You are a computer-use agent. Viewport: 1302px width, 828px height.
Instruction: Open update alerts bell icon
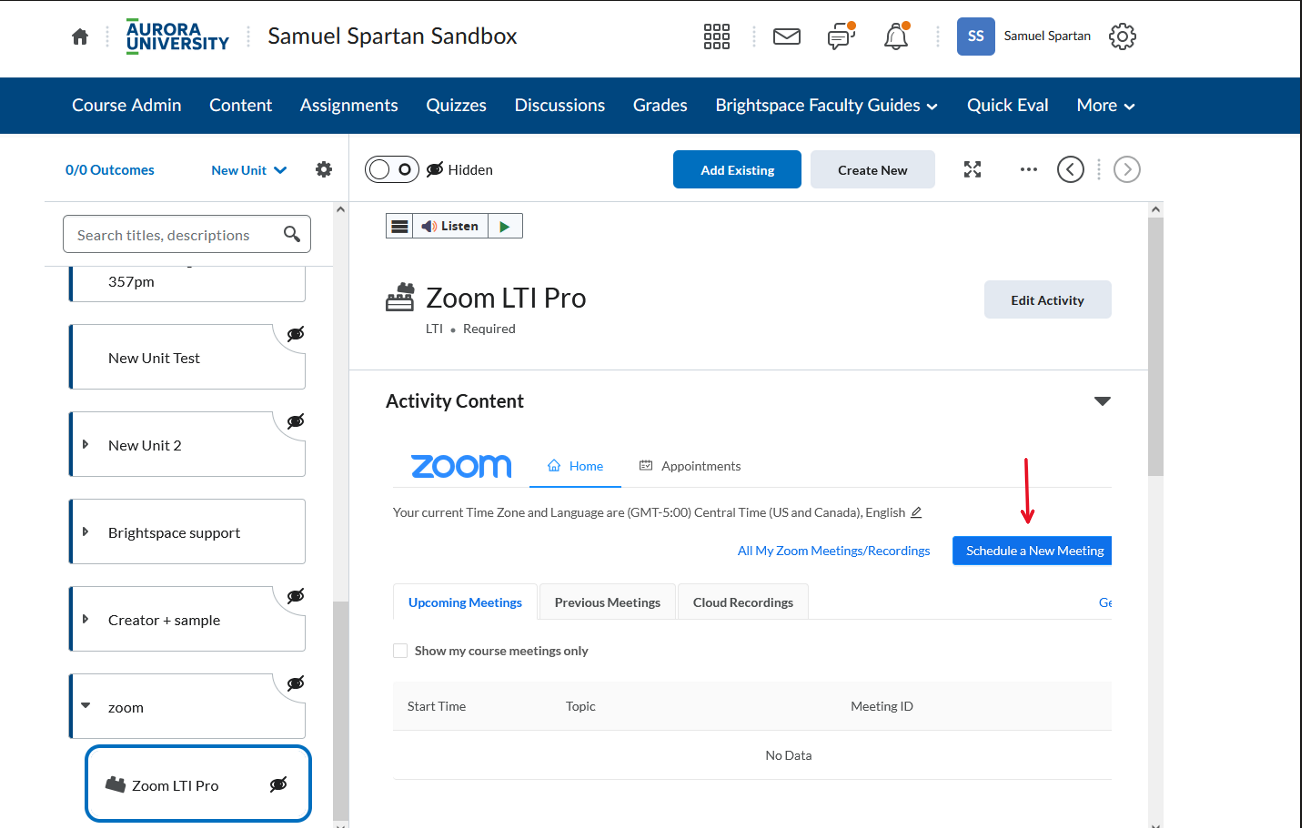[x=896, y=37]
